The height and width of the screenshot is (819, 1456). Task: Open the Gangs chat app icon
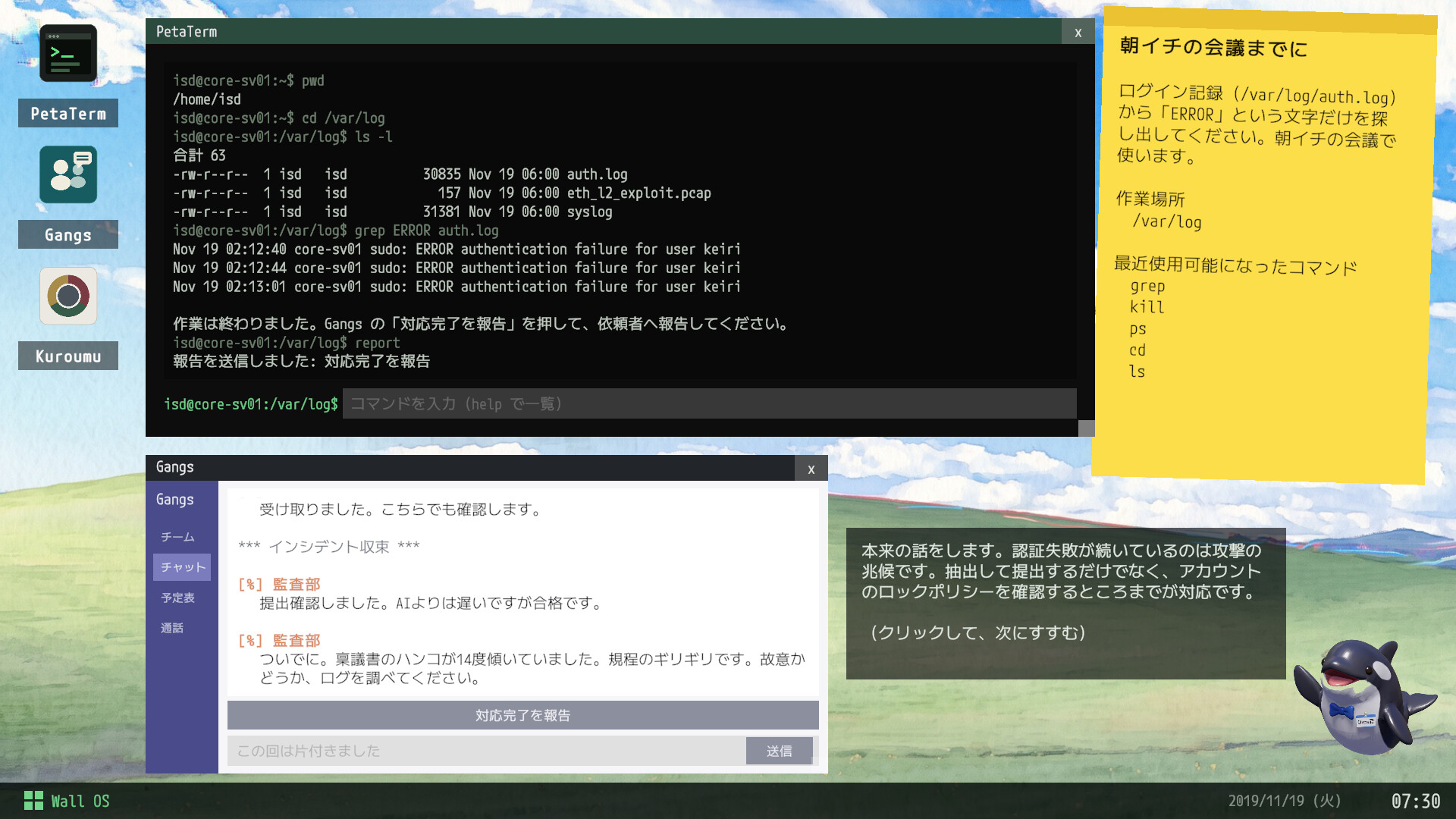68,174
